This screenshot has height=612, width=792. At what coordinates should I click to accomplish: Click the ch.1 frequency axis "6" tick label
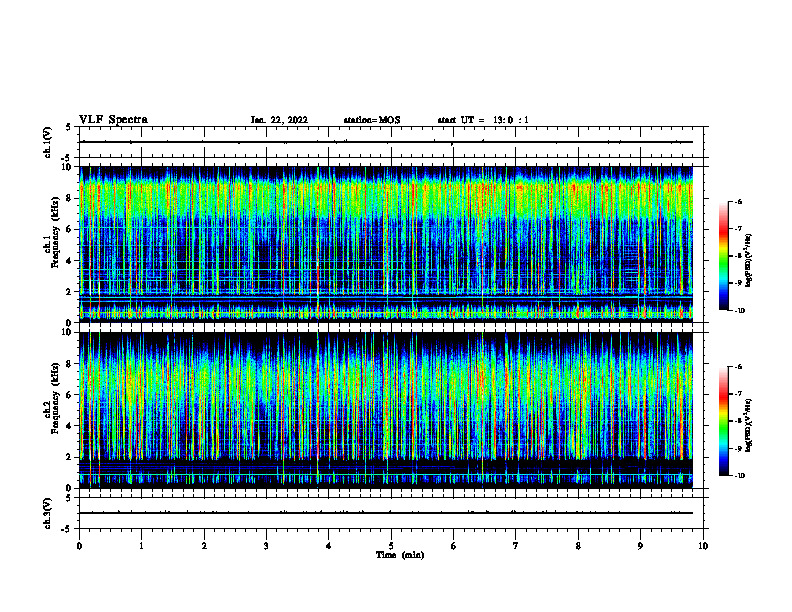69,229
